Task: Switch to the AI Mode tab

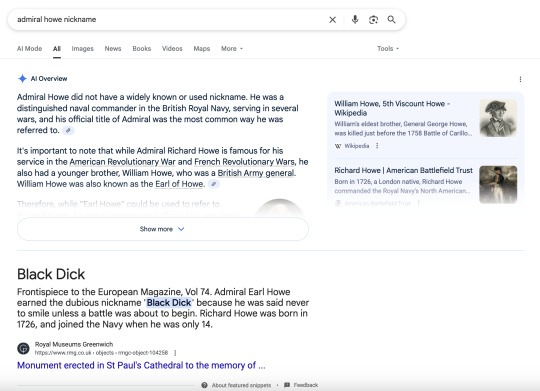Action: 29,49
